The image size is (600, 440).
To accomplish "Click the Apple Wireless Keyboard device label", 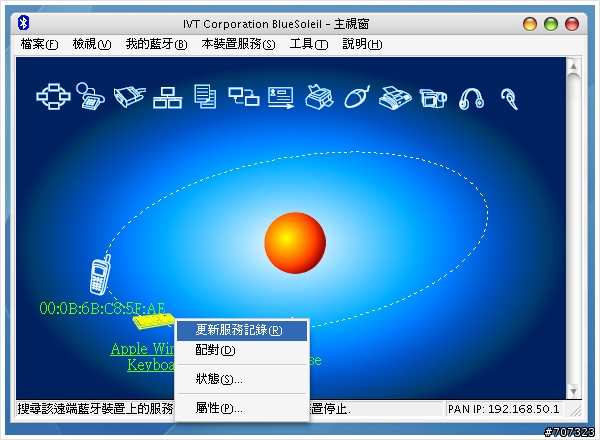I will pos(142,357).
